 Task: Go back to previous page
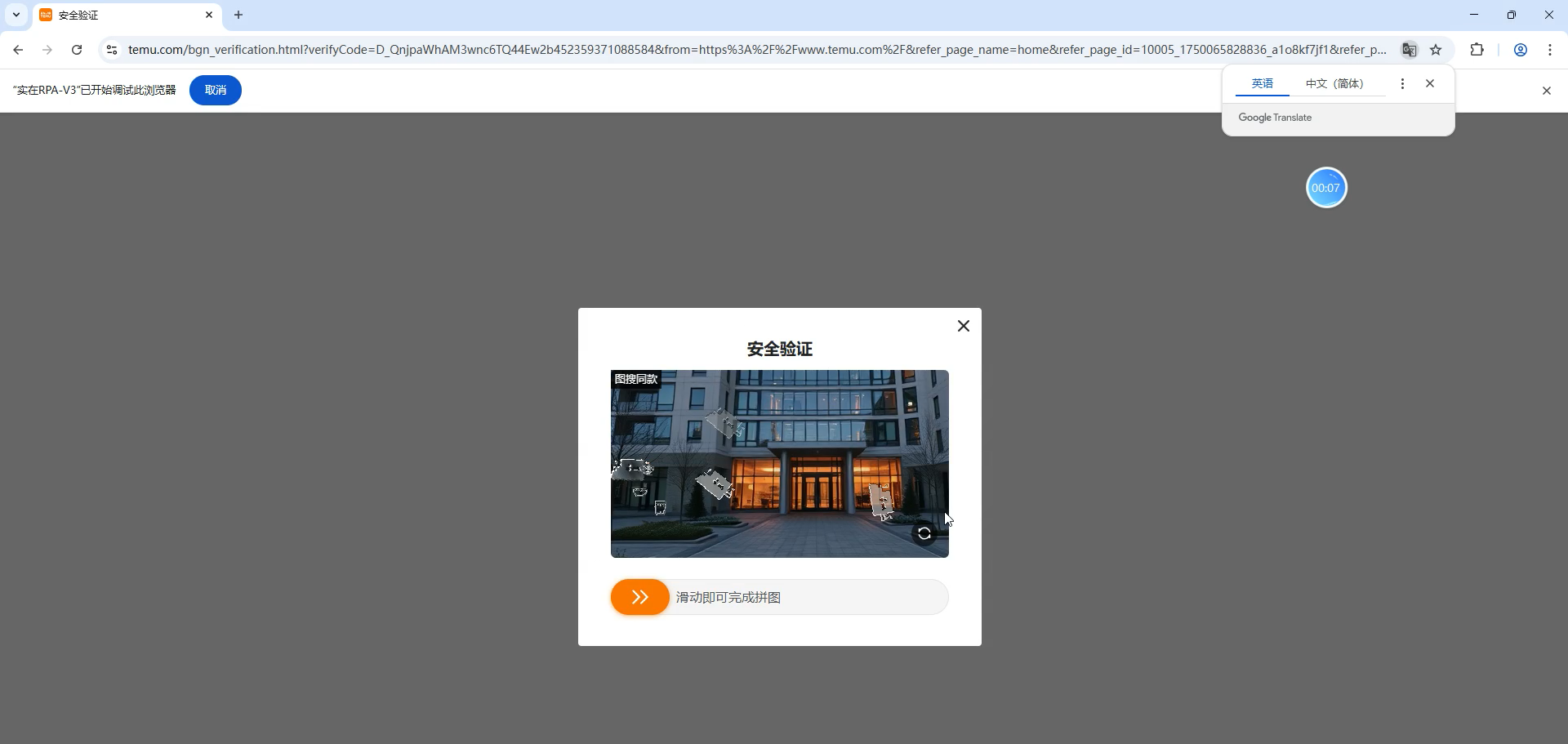tap(18, 50)
